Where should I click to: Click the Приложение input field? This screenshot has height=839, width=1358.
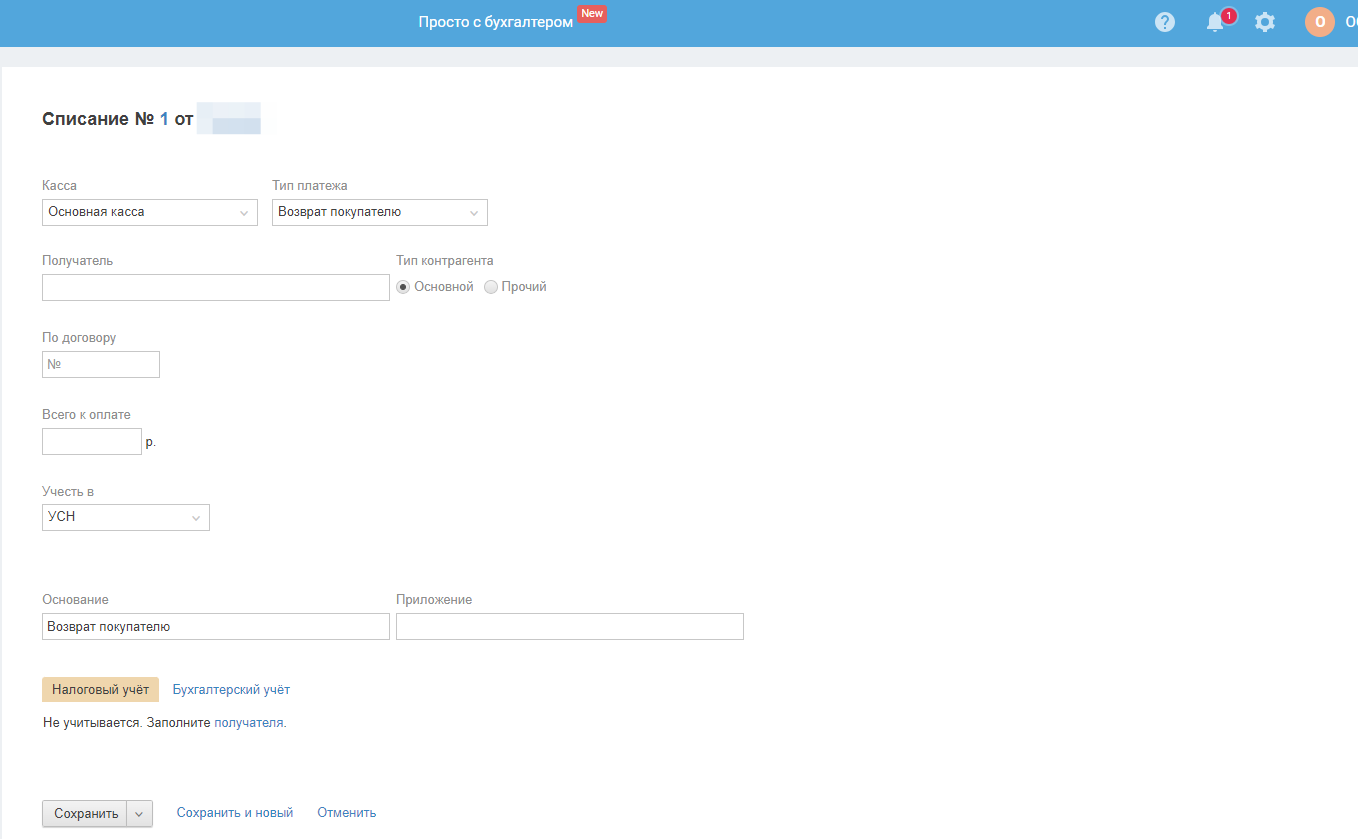[570, 627]
